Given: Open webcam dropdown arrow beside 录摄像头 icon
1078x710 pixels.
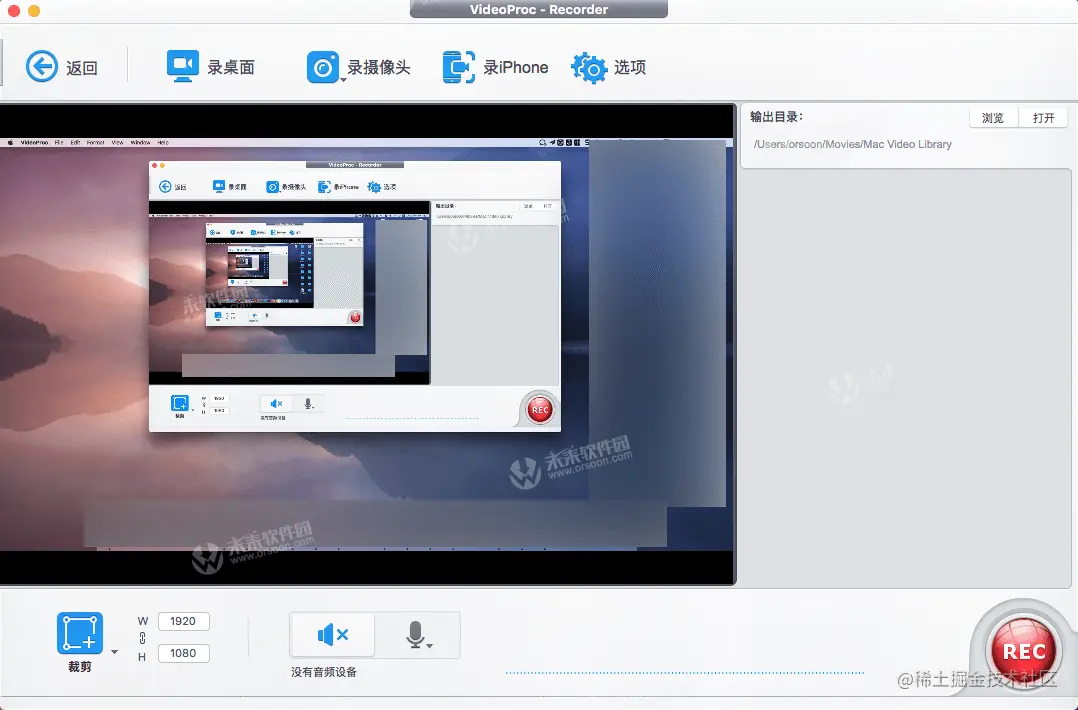Looking at the screenshot, I should tap(343, 80).
